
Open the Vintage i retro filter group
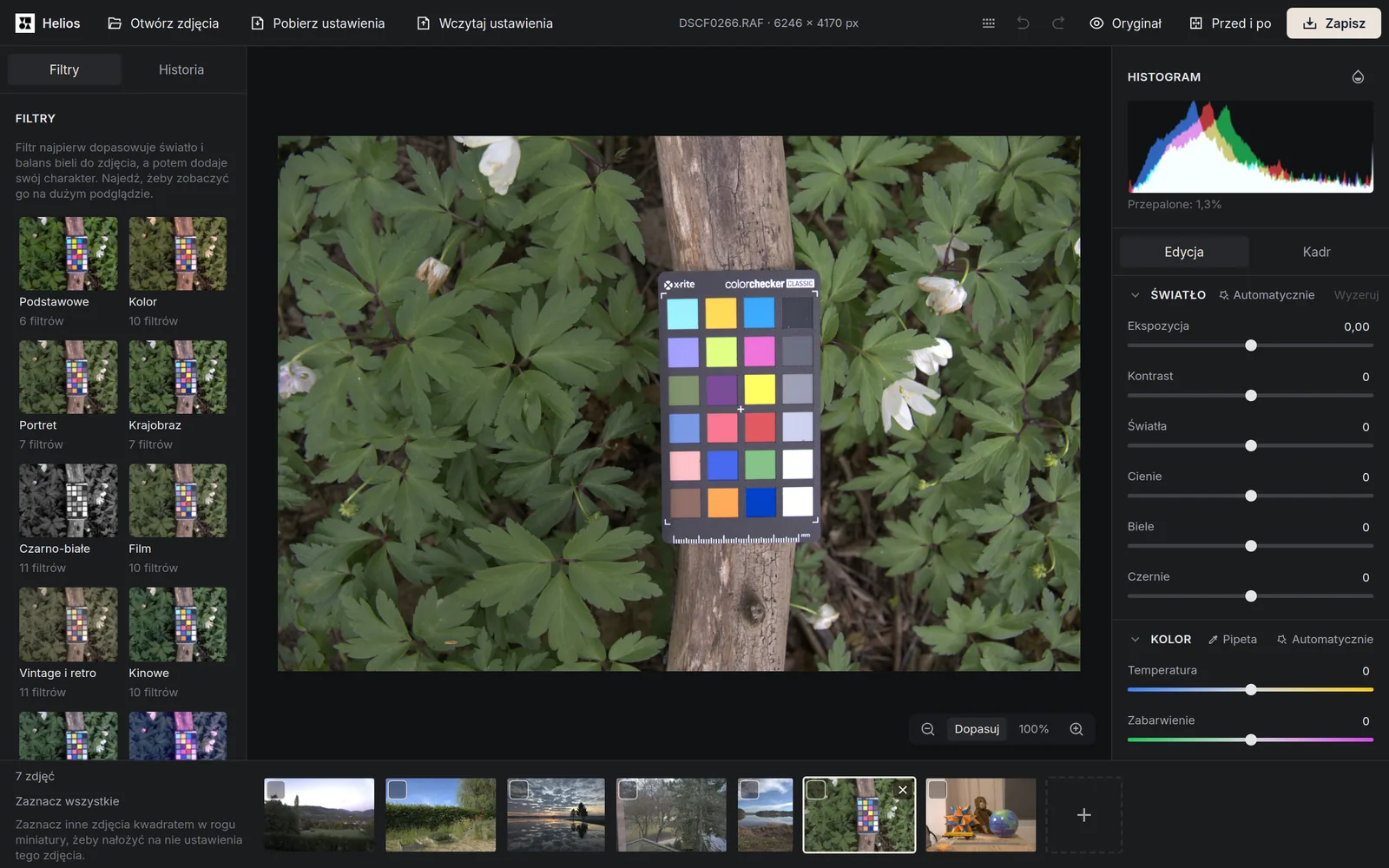tap(69, 643)
